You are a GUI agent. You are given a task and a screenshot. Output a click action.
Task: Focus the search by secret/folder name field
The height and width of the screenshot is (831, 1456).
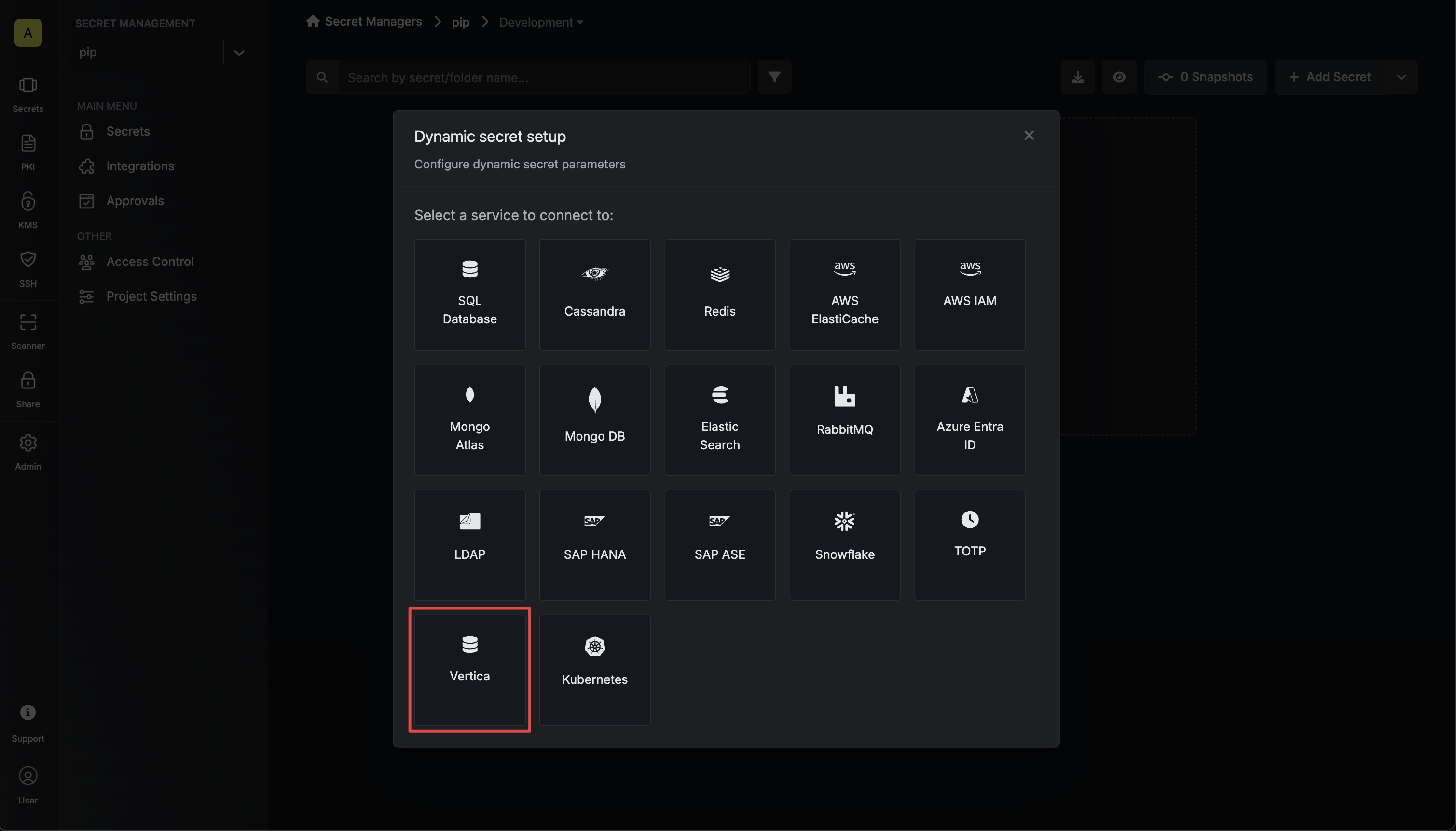coord(544,78)
